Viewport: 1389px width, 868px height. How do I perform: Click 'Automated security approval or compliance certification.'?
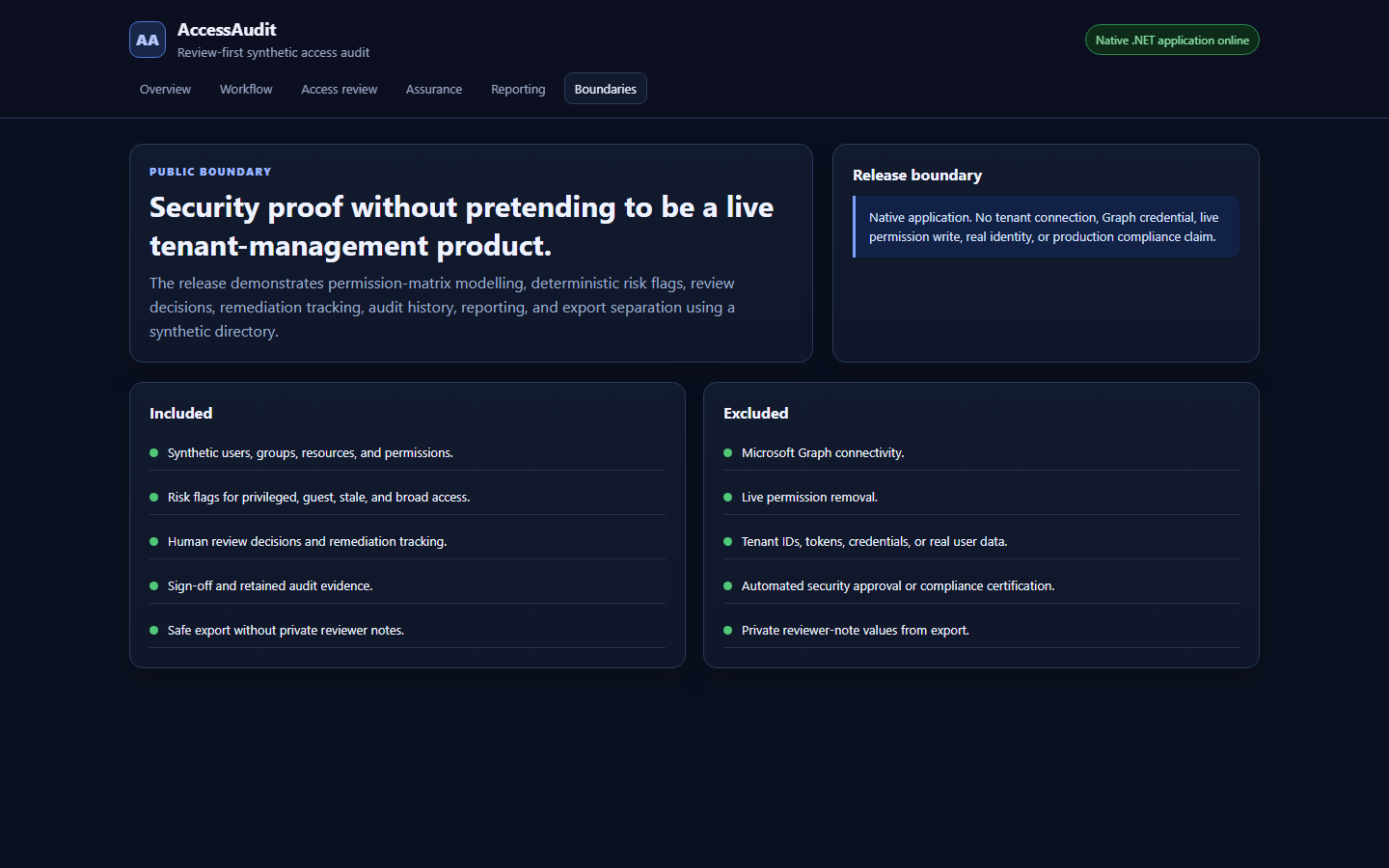click(x=898, y=585)
